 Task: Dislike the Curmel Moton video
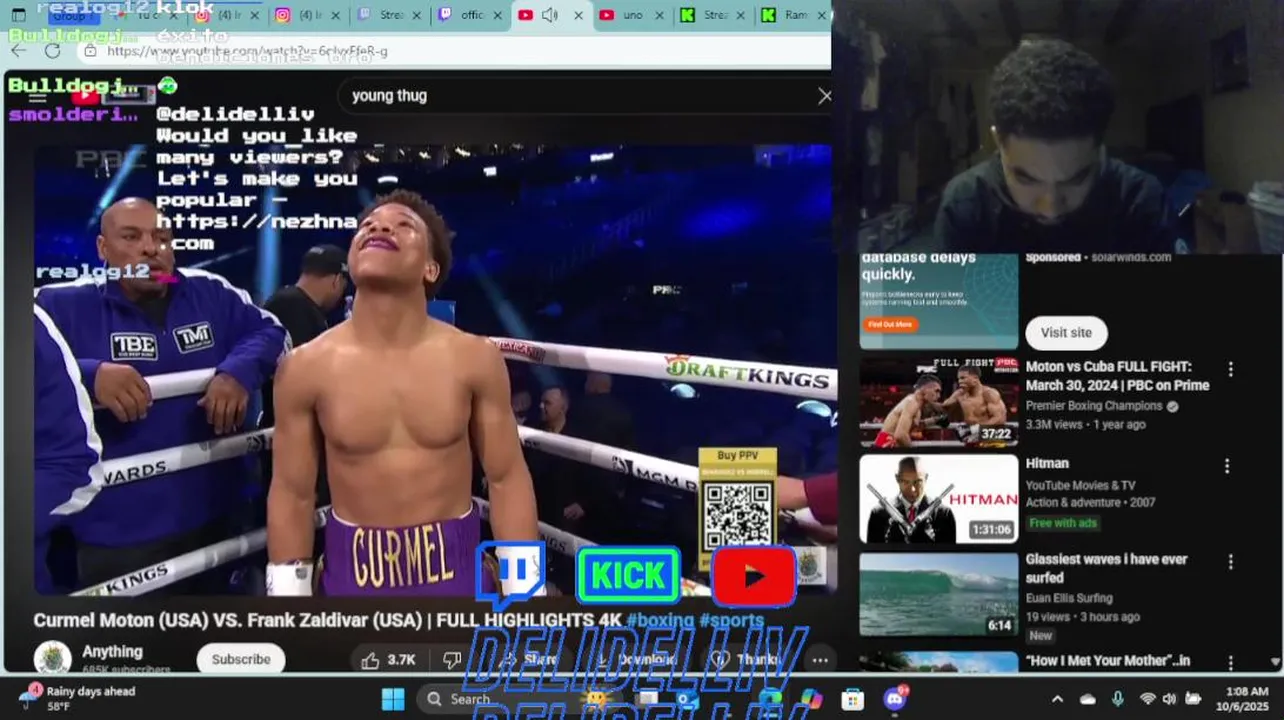tap(452, 660)
